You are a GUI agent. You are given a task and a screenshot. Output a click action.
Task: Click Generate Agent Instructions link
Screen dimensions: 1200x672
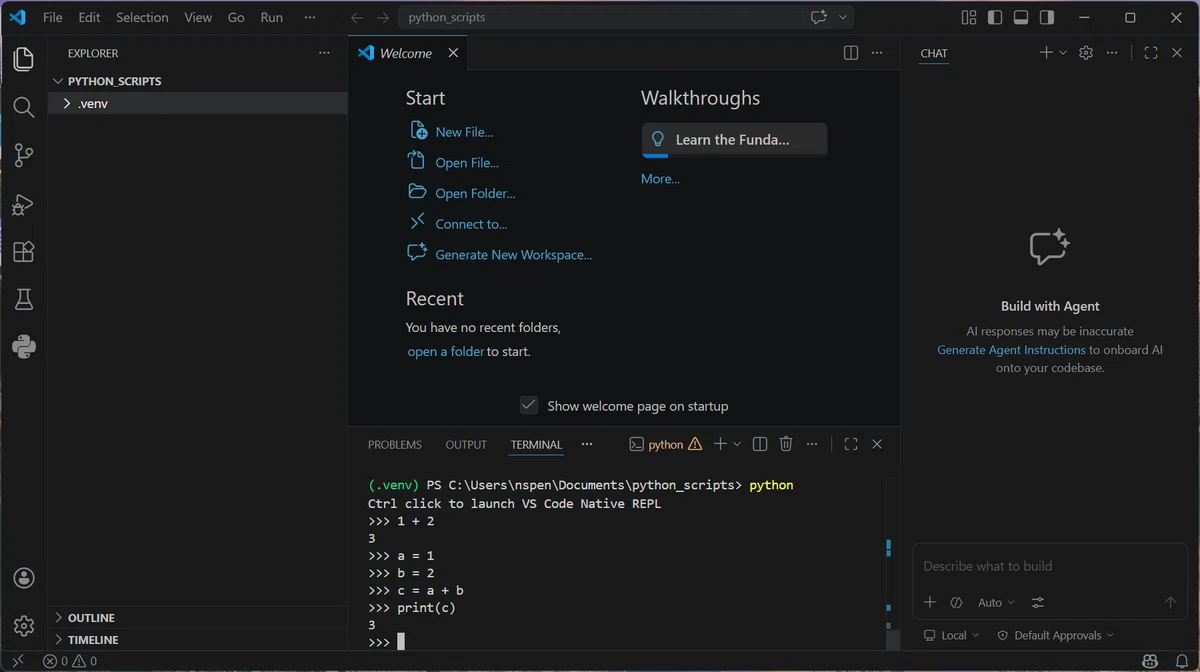(x=1011, y=350)
